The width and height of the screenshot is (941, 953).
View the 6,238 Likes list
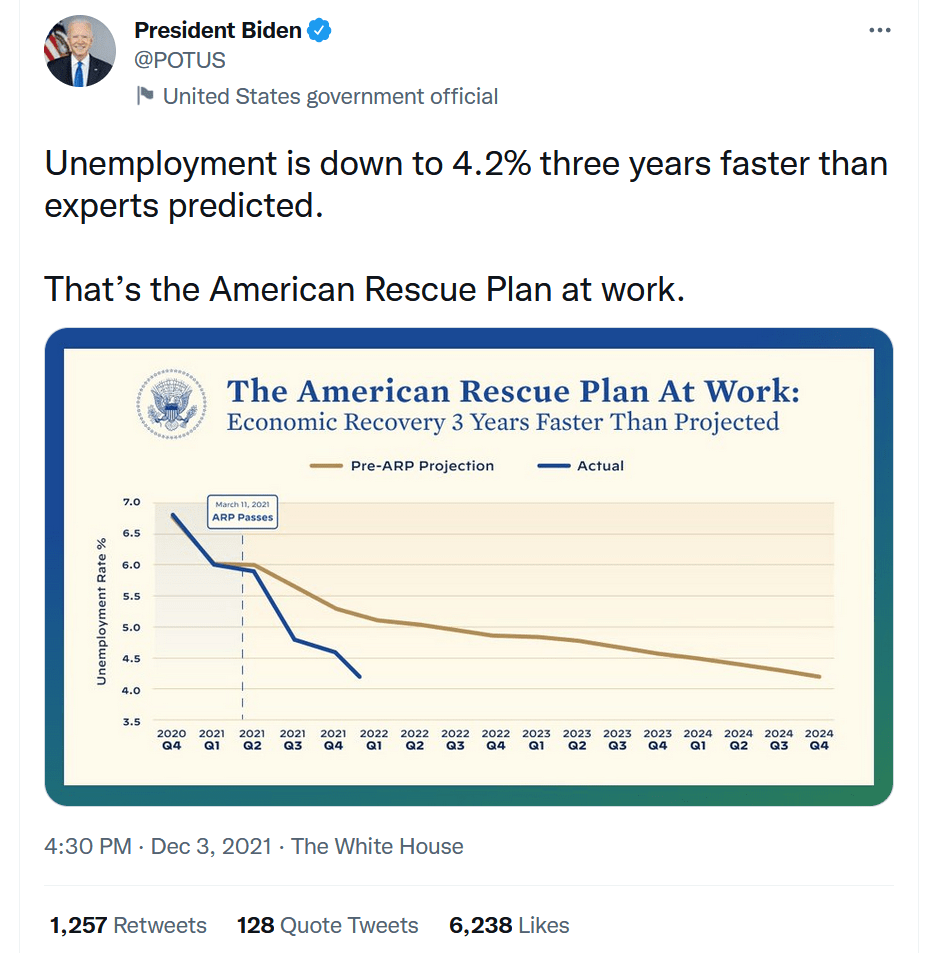tap(509, 925)
